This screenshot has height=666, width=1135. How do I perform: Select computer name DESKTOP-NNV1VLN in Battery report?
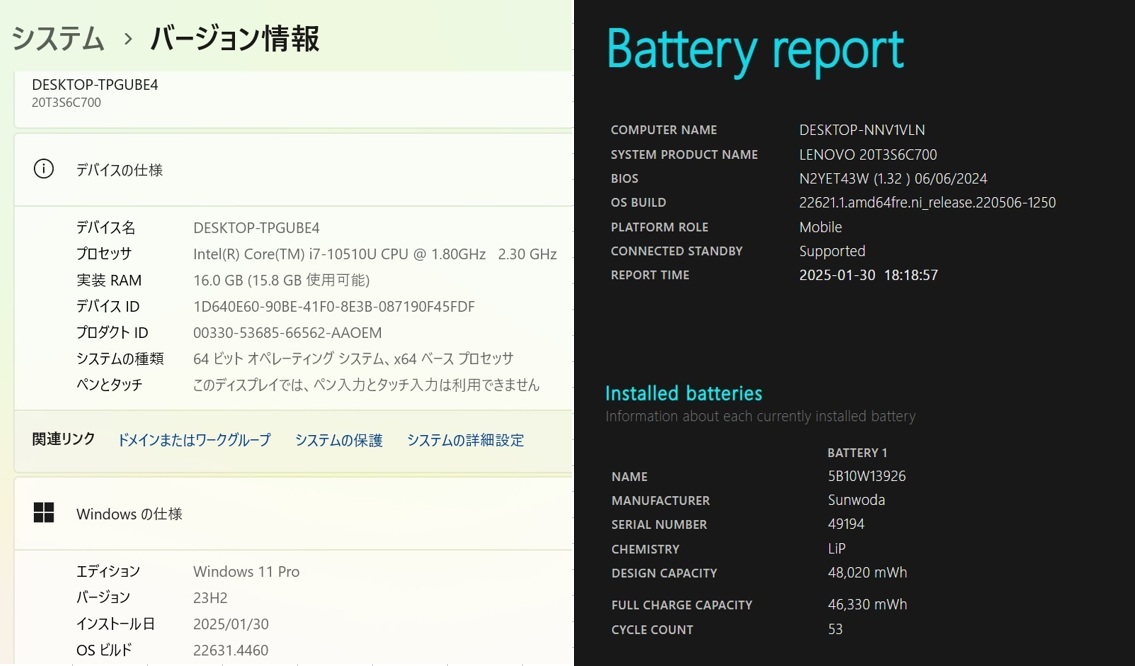tap(862, 130)
